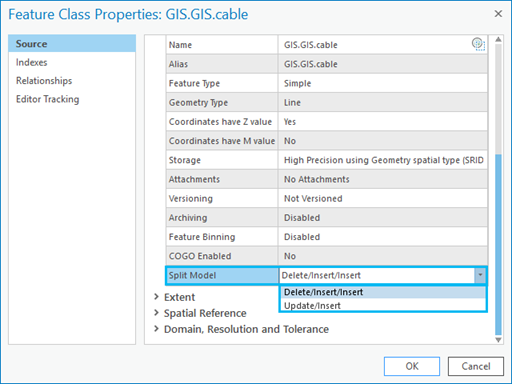Expand the Spatial Reference section
This screenshot has height=384, width=512.
pyautogui.click(x=156, y=313)
